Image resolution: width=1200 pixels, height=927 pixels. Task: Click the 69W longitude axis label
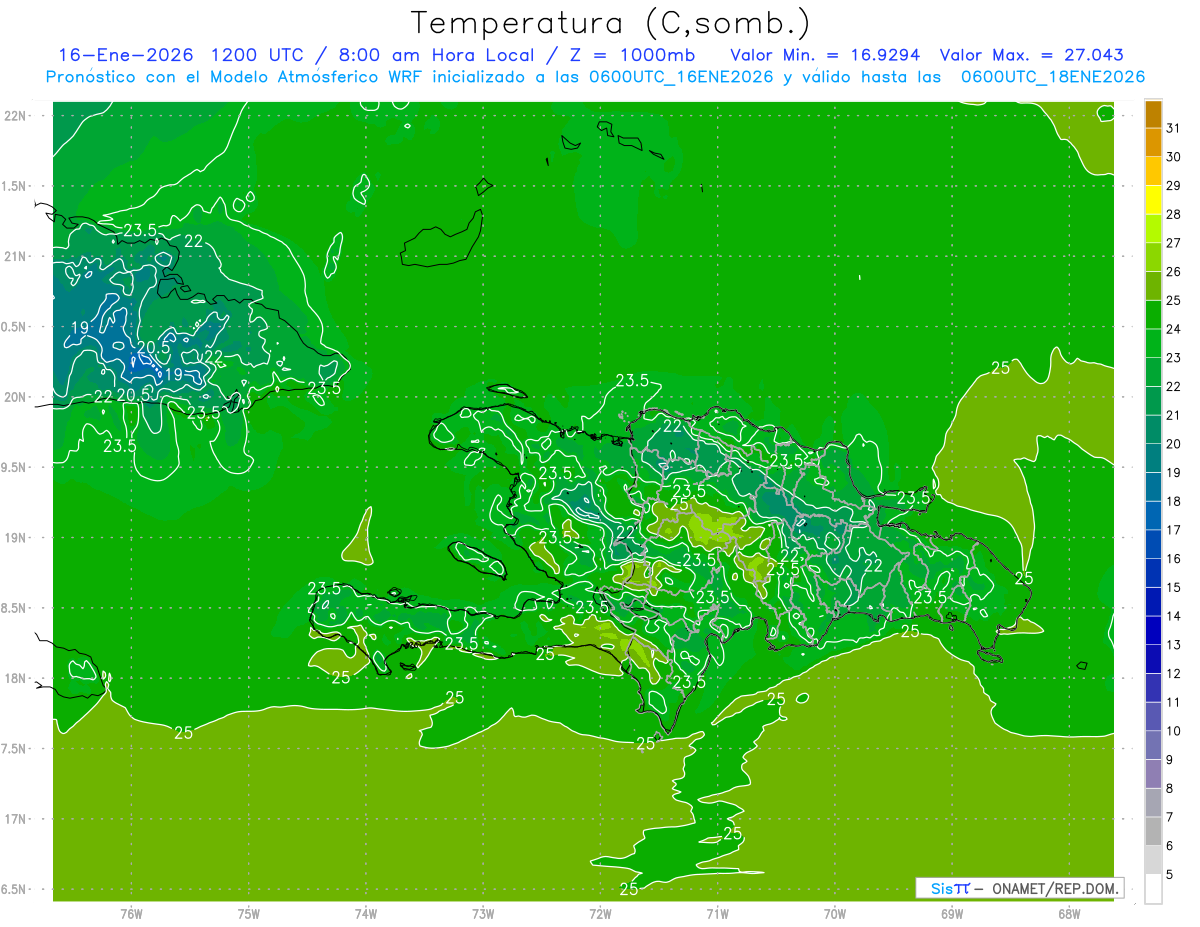click(x=952, y=914)
